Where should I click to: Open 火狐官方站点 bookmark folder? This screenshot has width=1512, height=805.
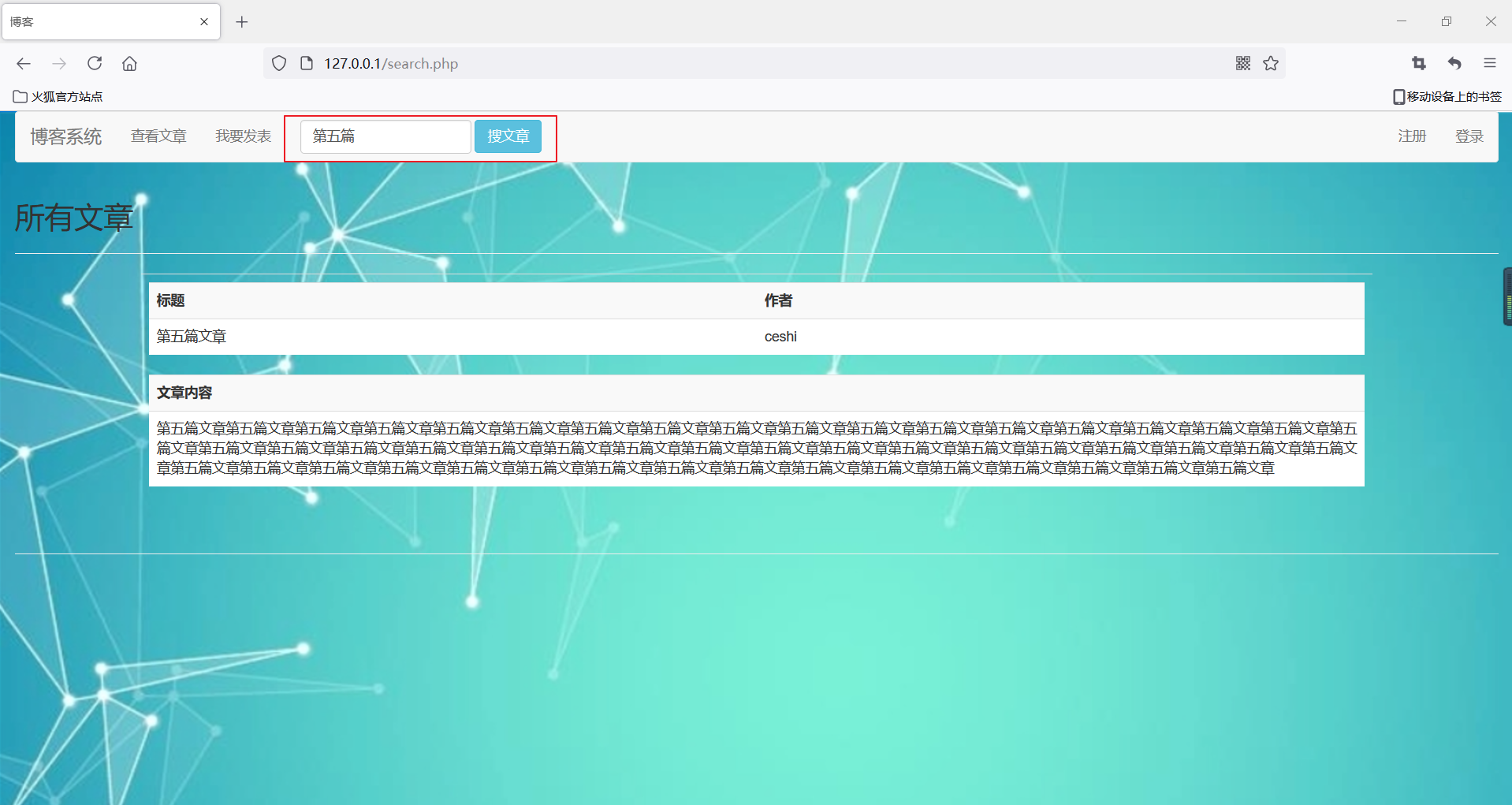click(58, 96)
